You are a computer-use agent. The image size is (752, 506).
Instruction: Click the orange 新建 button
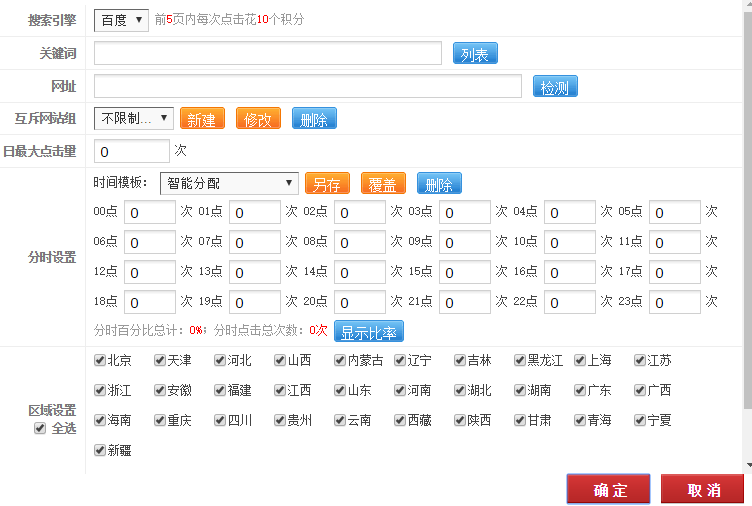202,118
